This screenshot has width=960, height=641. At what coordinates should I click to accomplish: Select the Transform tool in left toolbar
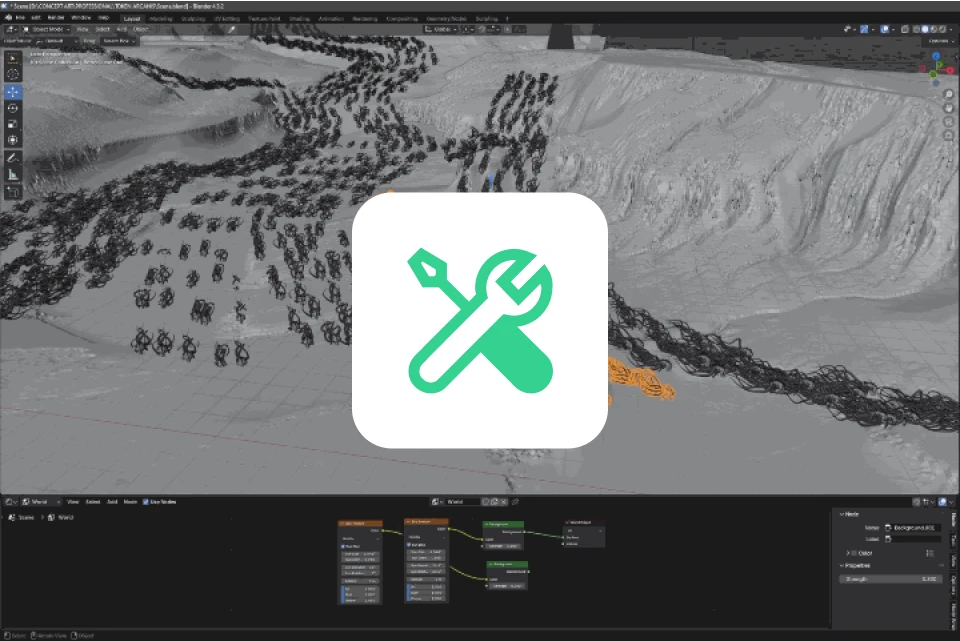pyautogui.click(x=13, y=140)
